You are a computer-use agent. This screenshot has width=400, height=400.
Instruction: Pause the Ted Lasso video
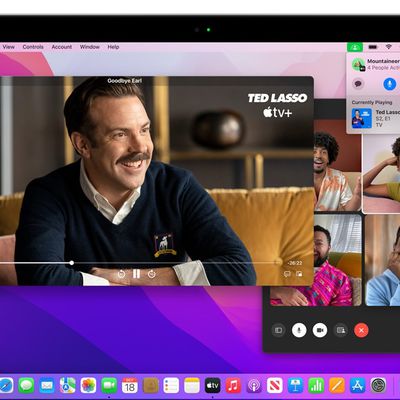click(x=136, y=274)
